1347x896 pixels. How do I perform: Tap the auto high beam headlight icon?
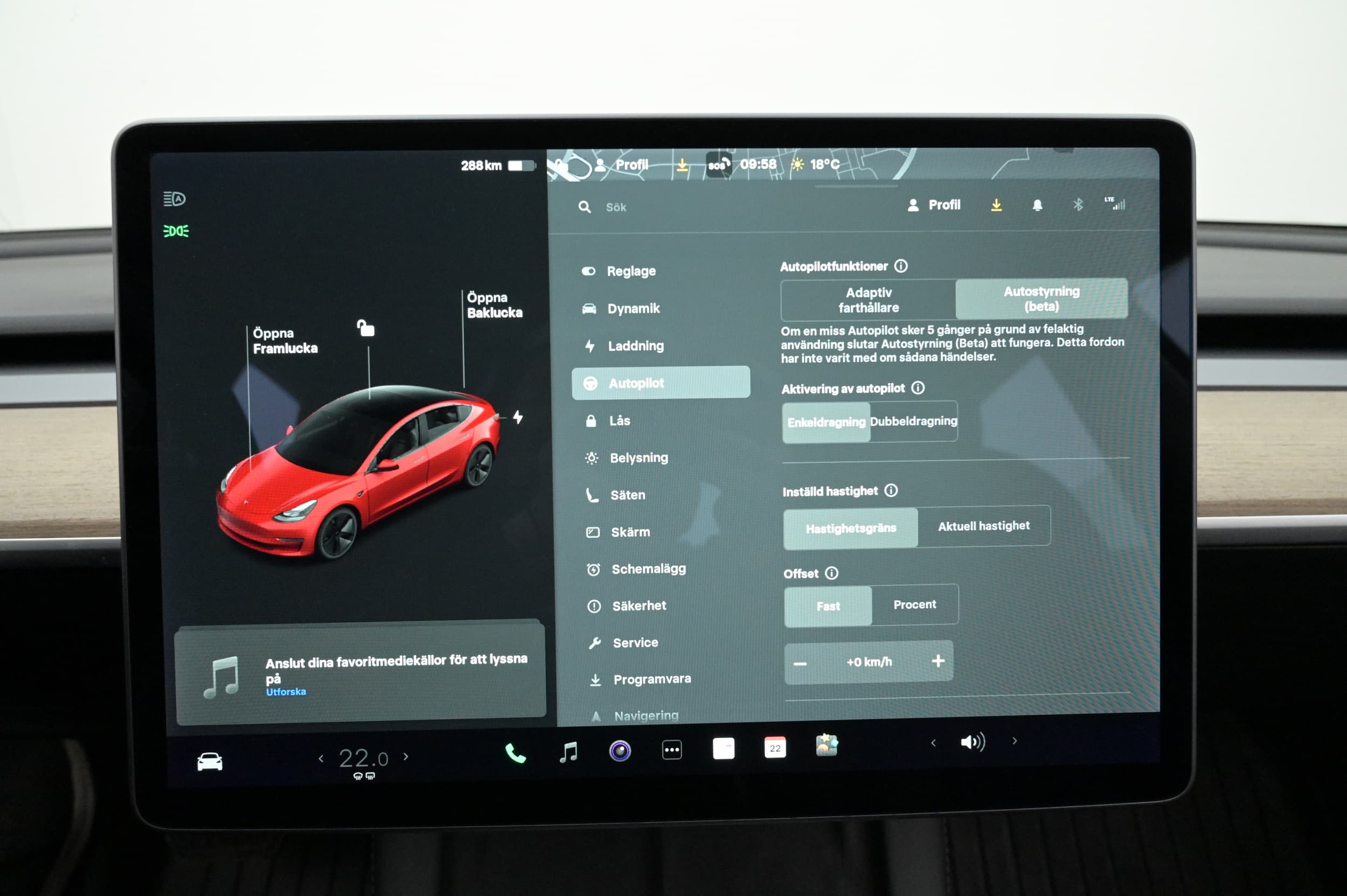tap(175, 199)
